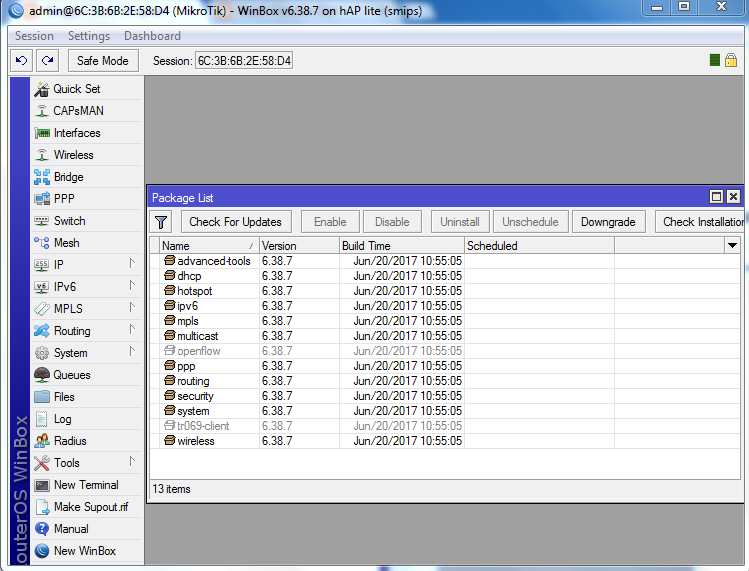Open the Queues sidebar entry

tap(87, 375)
